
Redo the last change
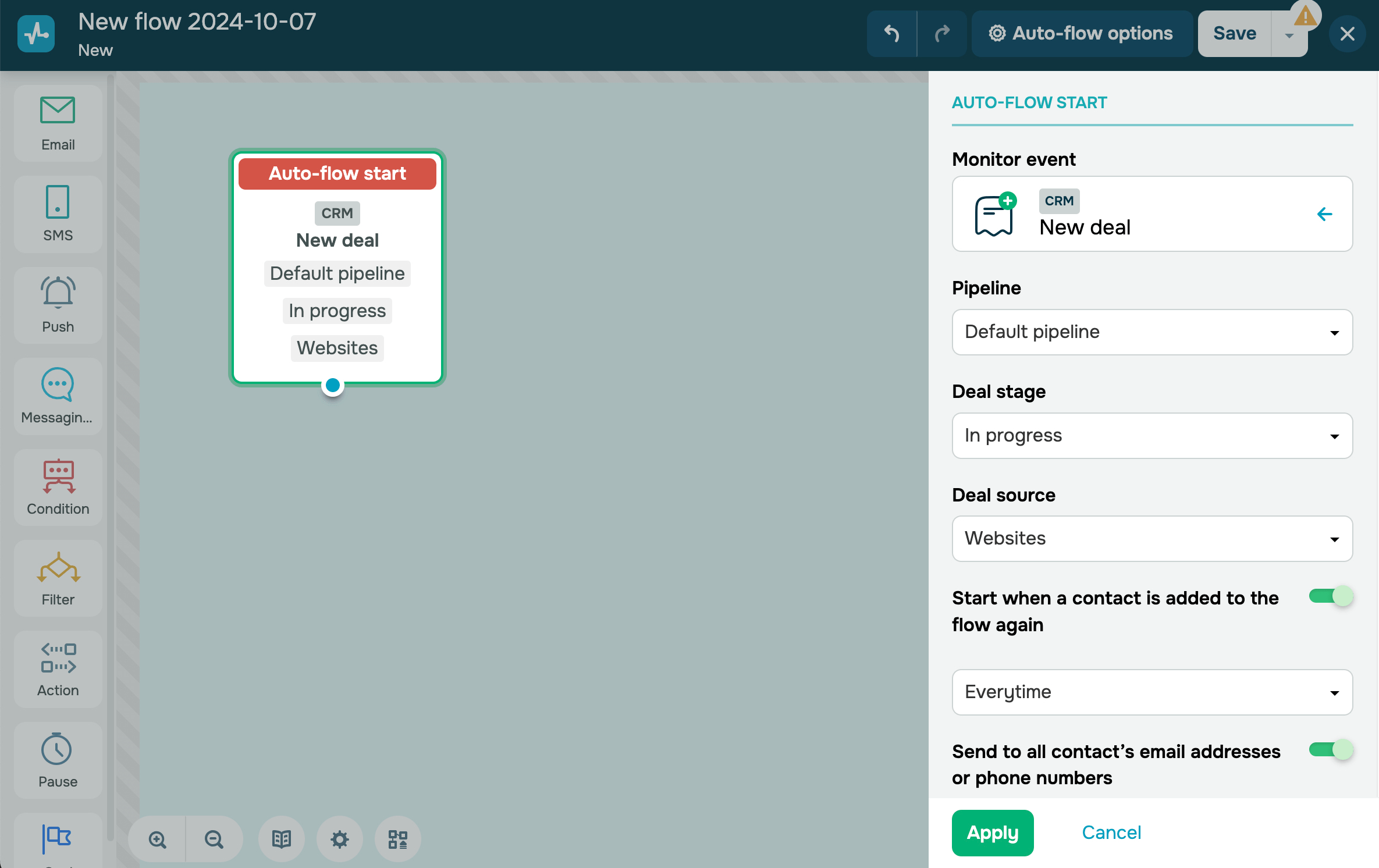[x=942, y=34]
